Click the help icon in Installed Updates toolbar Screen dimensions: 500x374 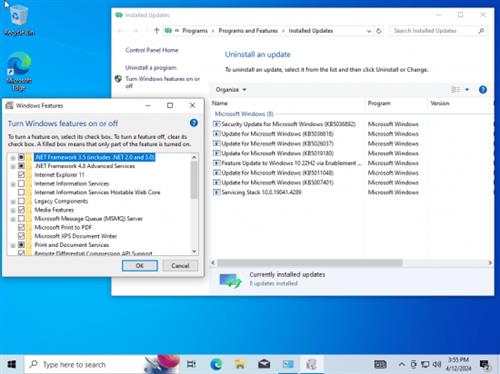pos(483,89)
